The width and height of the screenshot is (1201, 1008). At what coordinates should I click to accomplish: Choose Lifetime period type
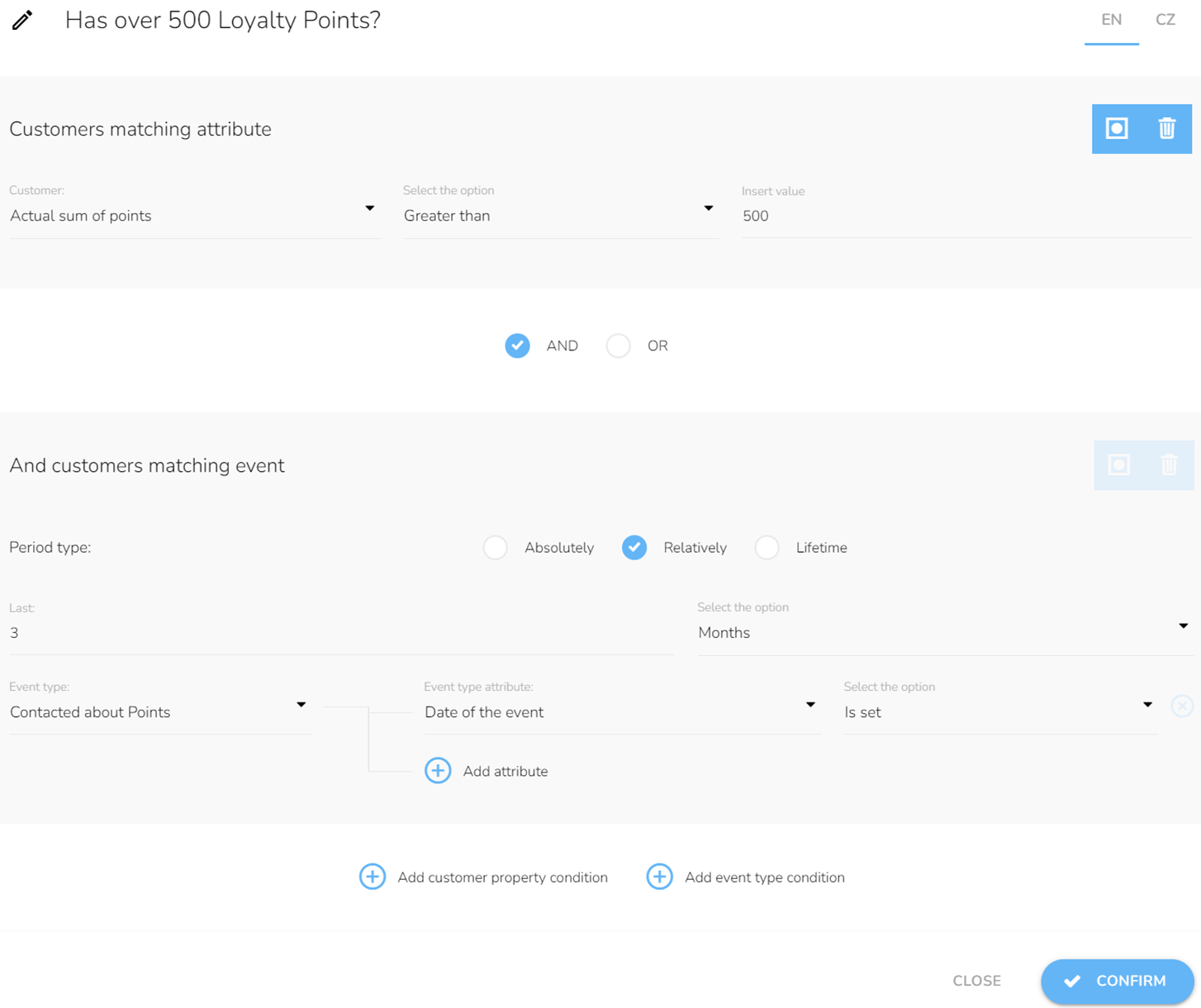click(x=767, y=548)
